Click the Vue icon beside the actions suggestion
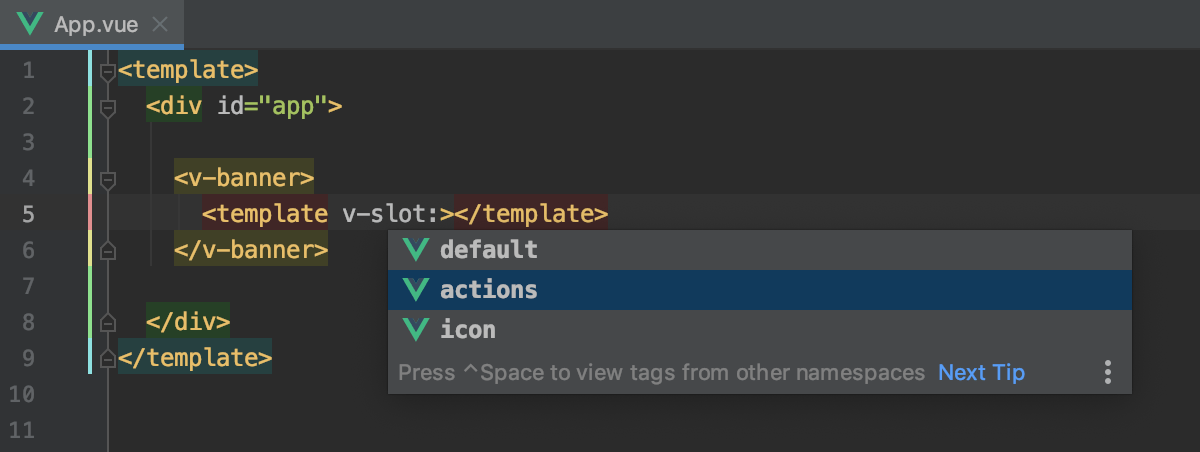The height and width of the screenshot is (452, 1200). point(415,290)
